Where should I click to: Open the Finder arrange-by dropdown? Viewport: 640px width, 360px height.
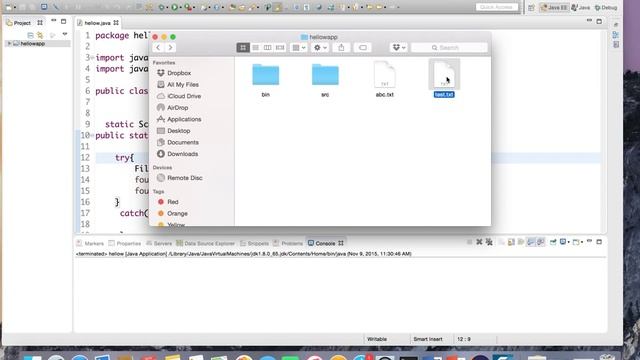point(299,48)
